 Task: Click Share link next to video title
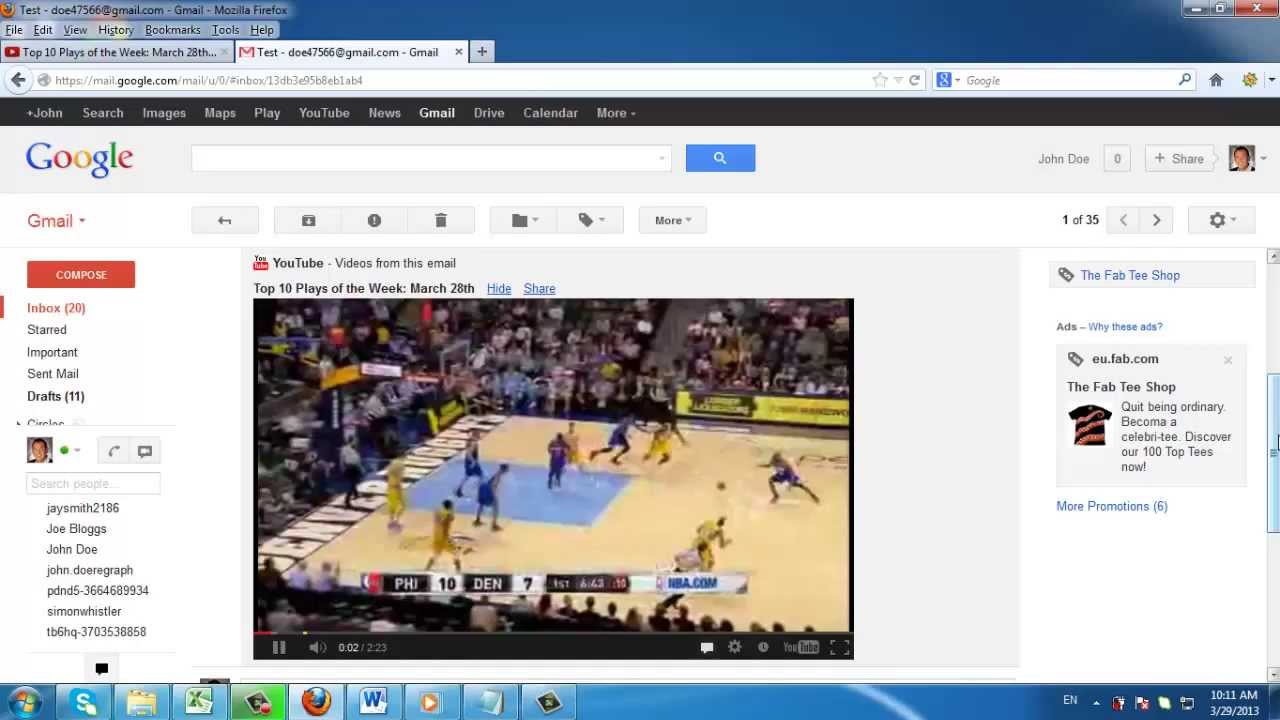pyautogui.click(x=539, y=288)
